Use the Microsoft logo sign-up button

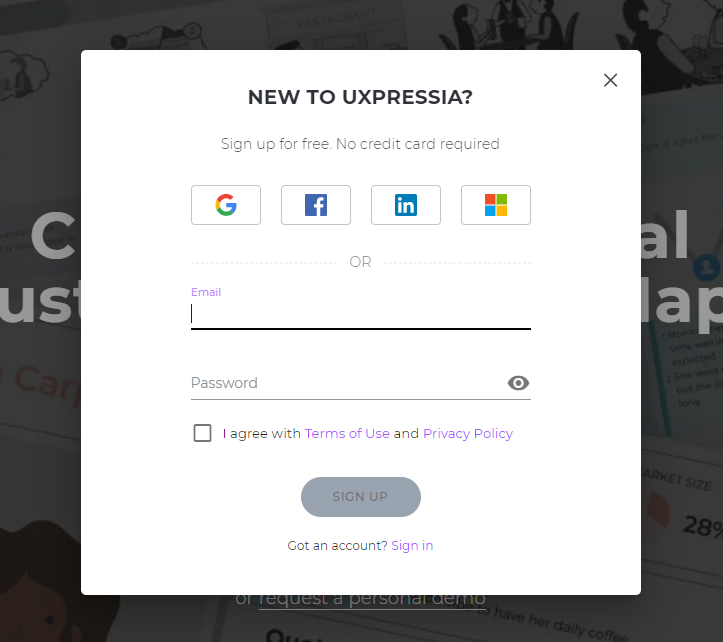click(496, 205)
